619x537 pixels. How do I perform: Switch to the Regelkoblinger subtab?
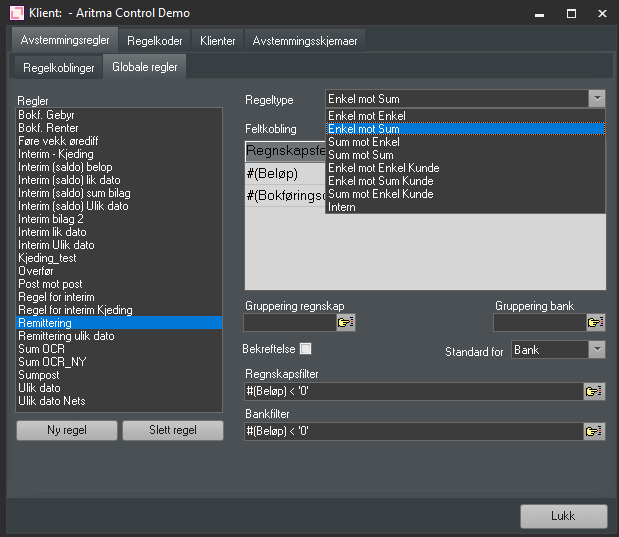pyautogui.click(x=59, y=68)
